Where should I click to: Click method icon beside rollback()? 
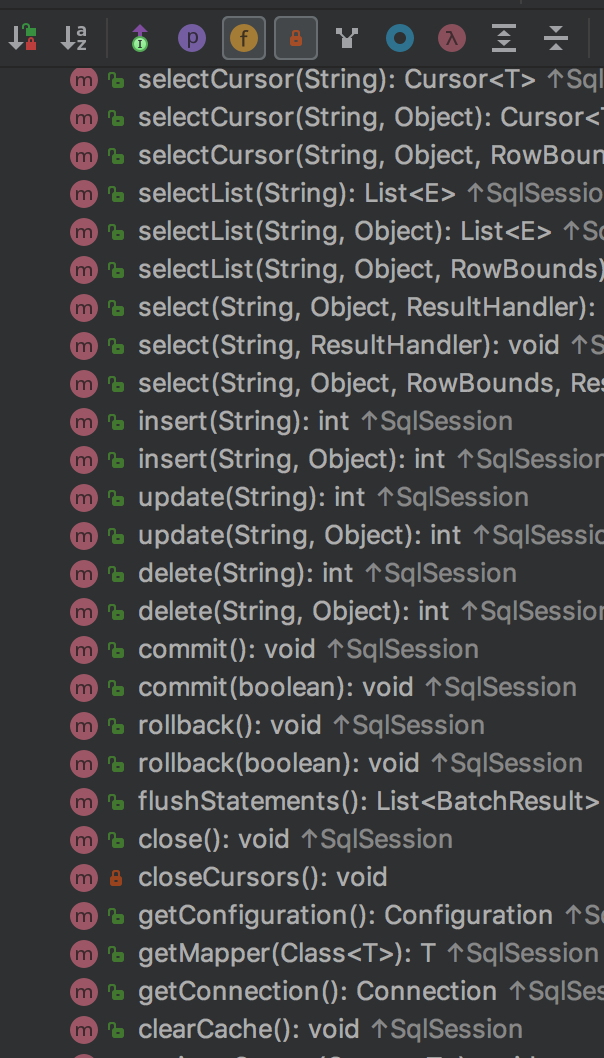coord(84,726)
